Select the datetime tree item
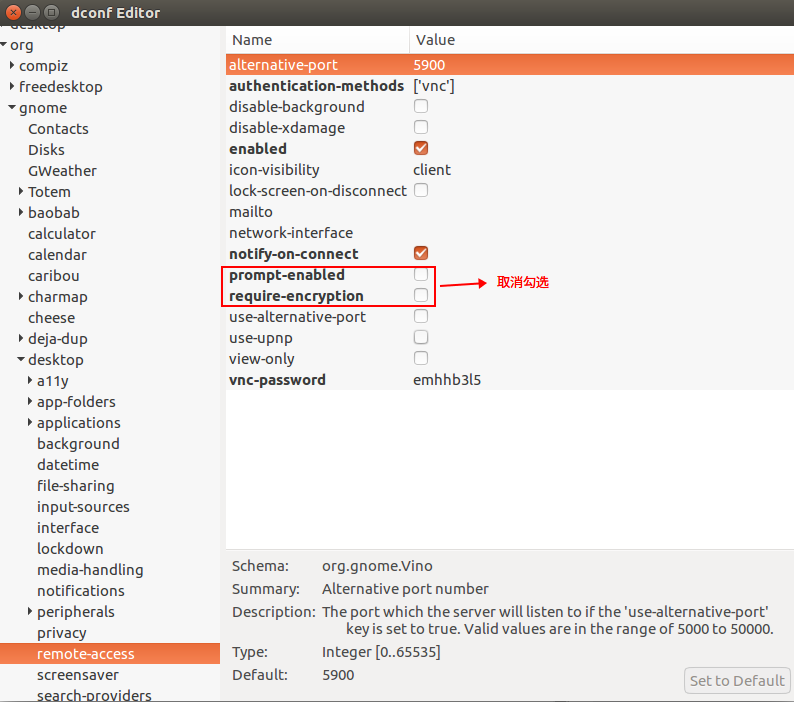The height and width of the screenshot is (702, 794). (68, 465)
